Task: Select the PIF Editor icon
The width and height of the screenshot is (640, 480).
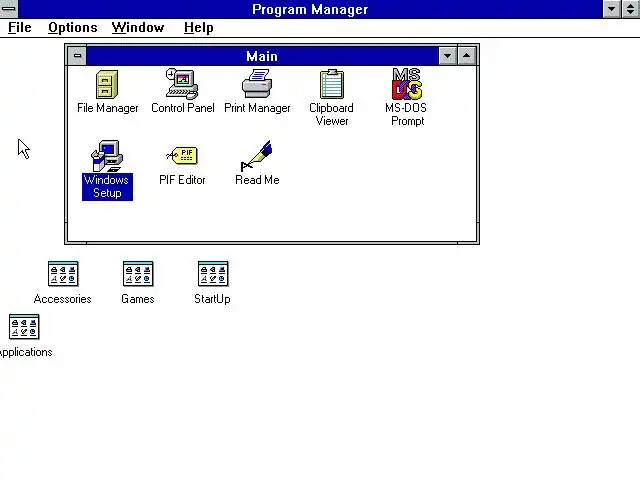Action: [x=182, y=156]
